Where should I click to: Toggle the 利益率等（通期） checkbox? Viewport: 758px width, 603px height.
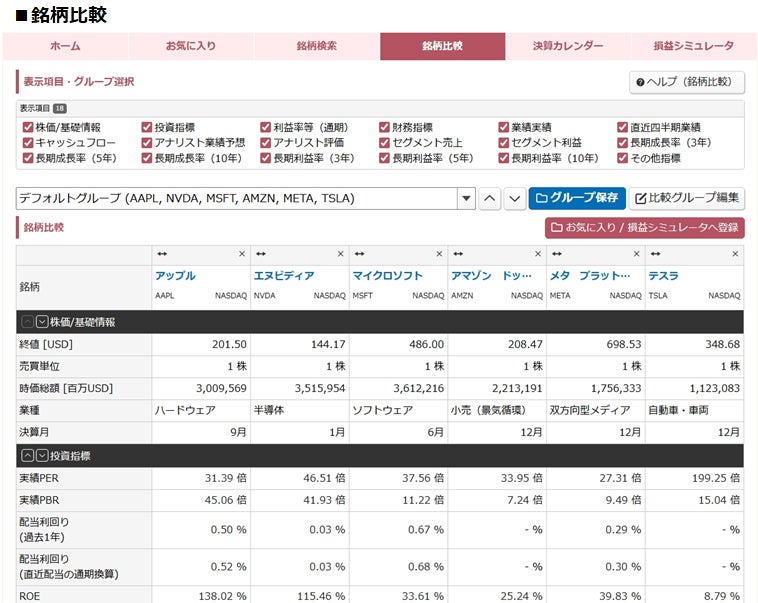tap(265, 127)
